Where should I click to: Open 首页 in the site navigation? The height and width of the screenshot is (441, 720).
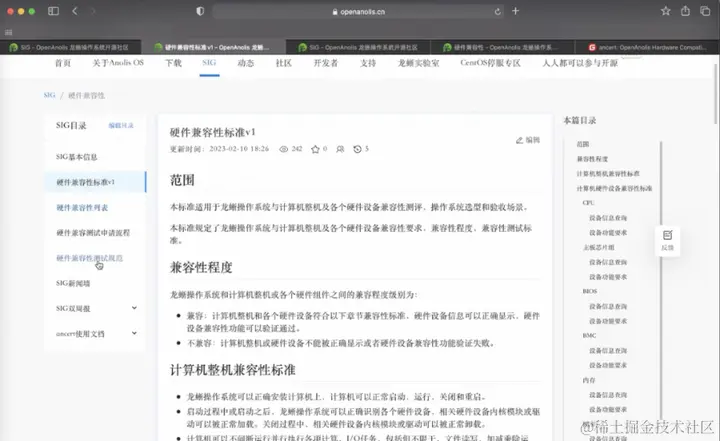point(63,63)
